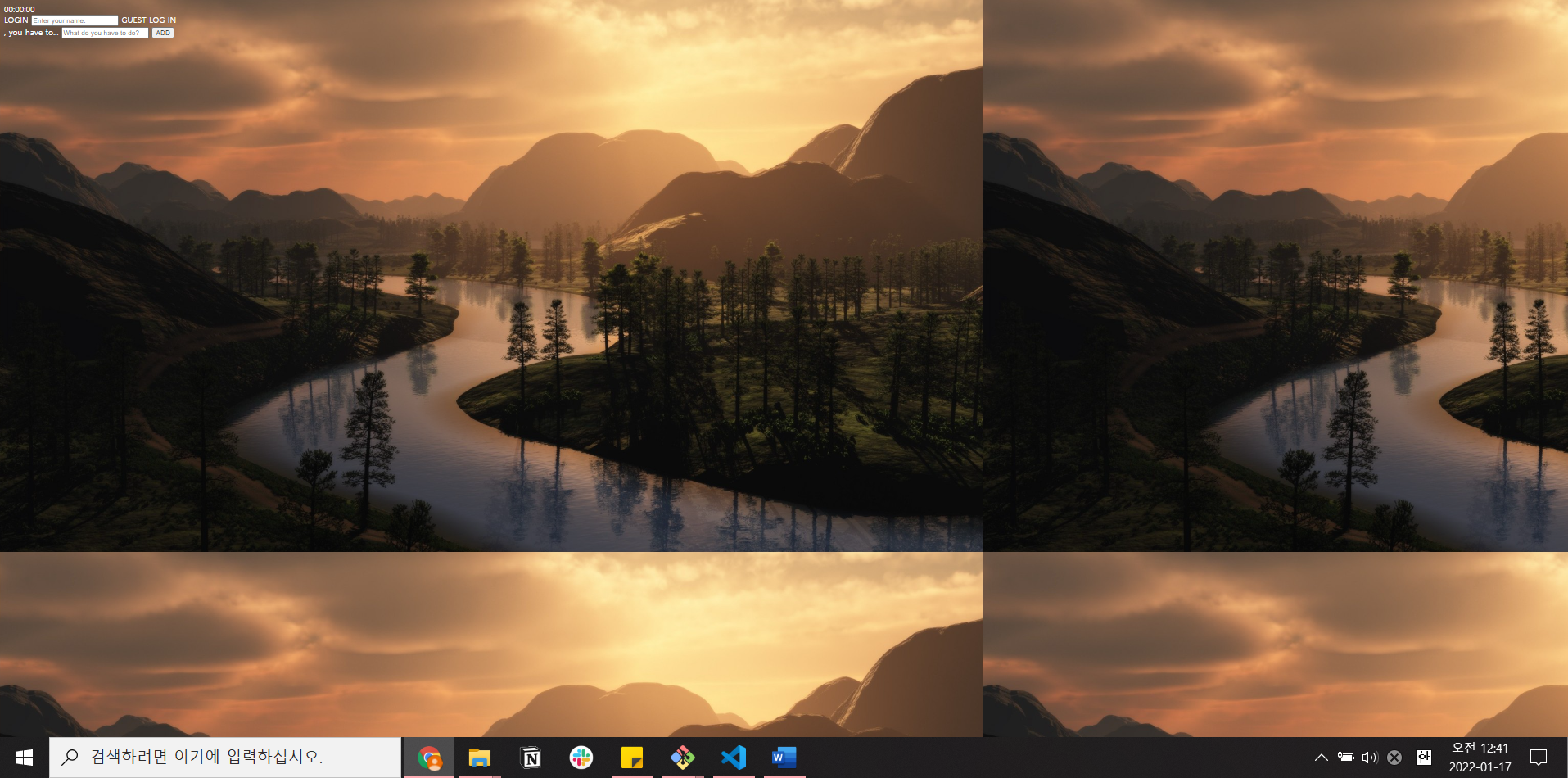The width and height of the screenshot is (1568, 778).
Task: Open Chrome from the taskbar
Action: pyautogui.click(x=430, y=758)
